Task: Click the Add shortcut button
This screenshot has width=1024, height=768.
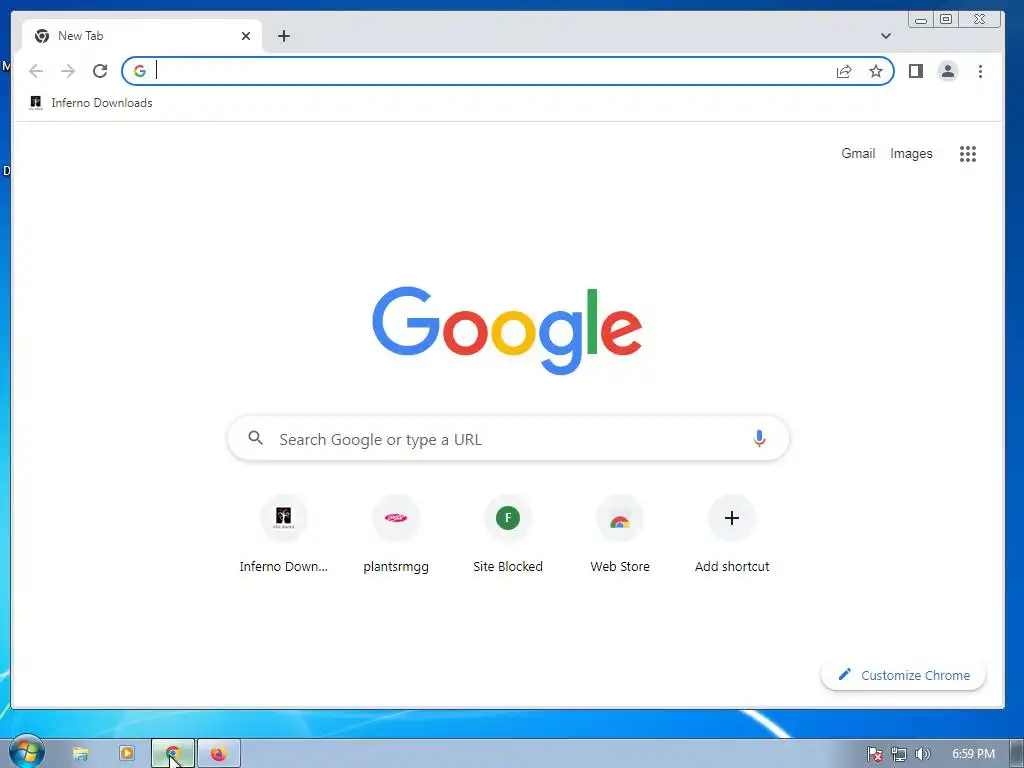Action: pos(731,536)
